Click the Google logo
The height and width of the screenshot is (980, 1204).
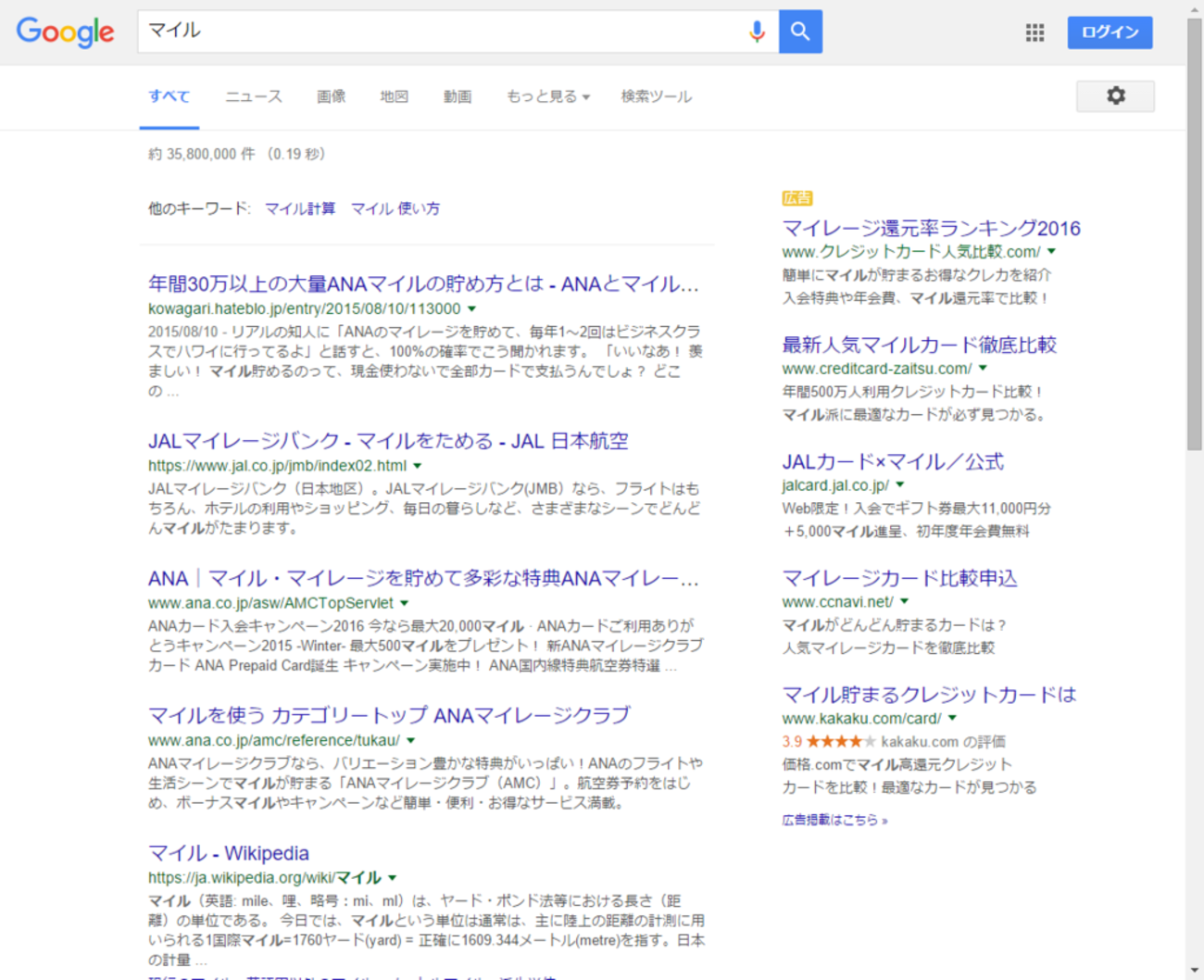click(x=66, y=31)
